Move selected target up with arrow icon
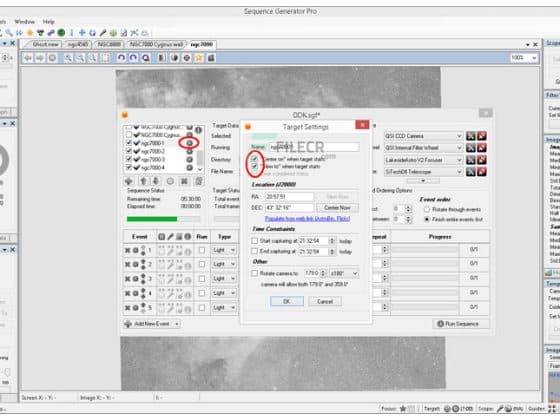The image size is (560, 420). pos(143,181)
